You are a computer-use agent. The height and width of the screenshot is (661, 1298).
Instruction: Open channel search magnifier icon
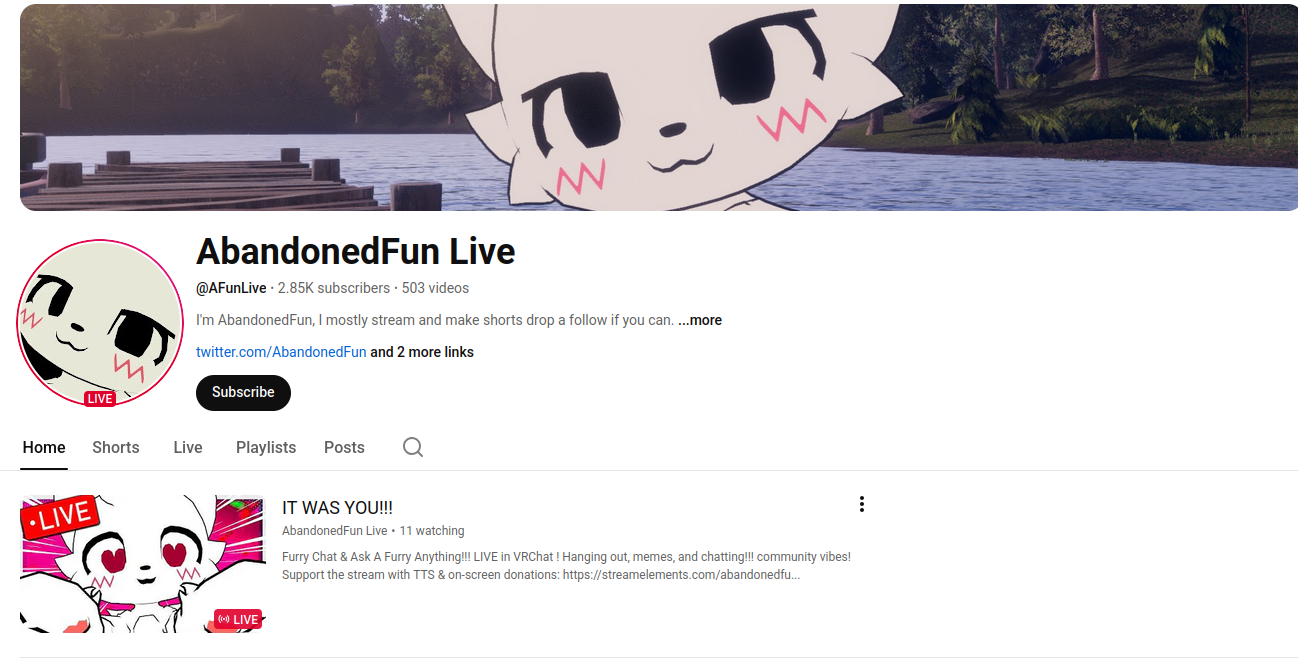[x=413, y=447]
